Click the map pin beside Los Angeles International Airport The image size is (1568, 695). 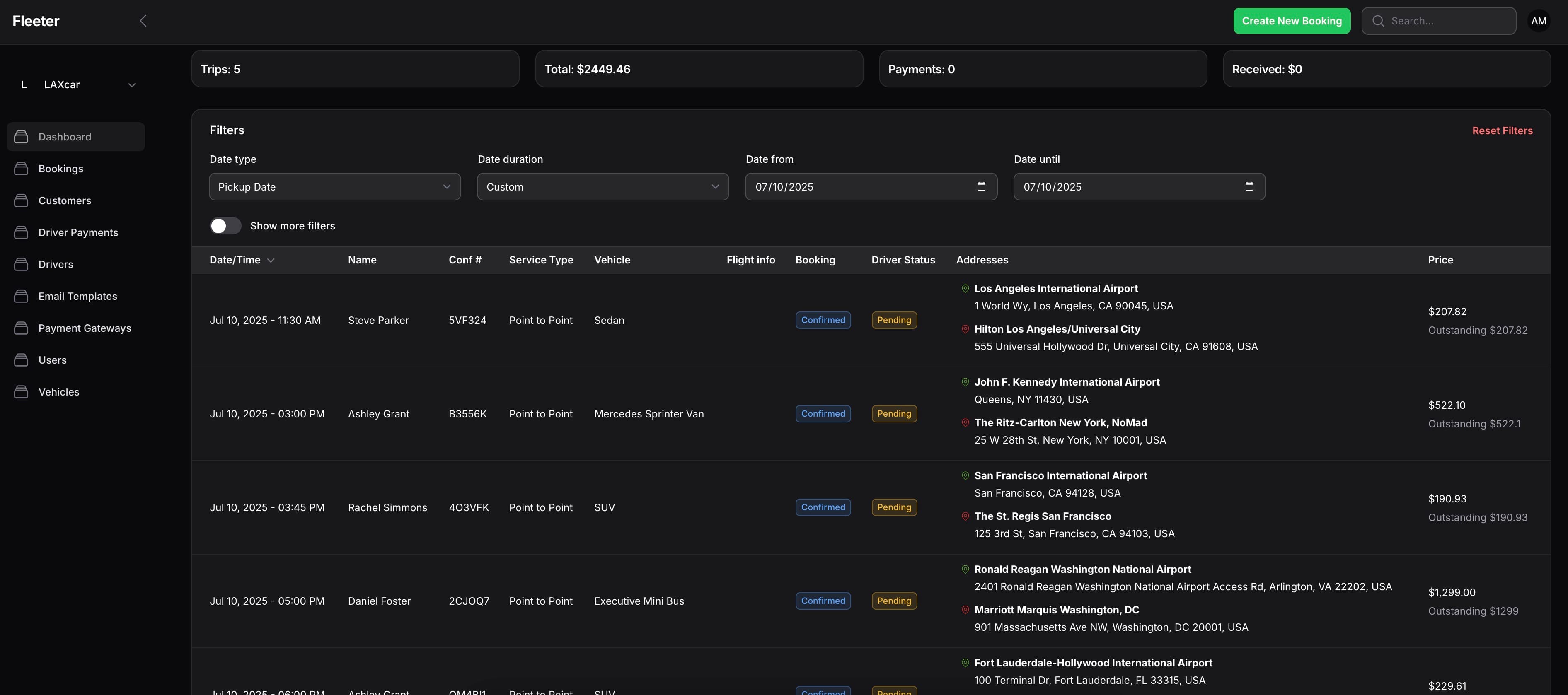click(x=965, y=288)
